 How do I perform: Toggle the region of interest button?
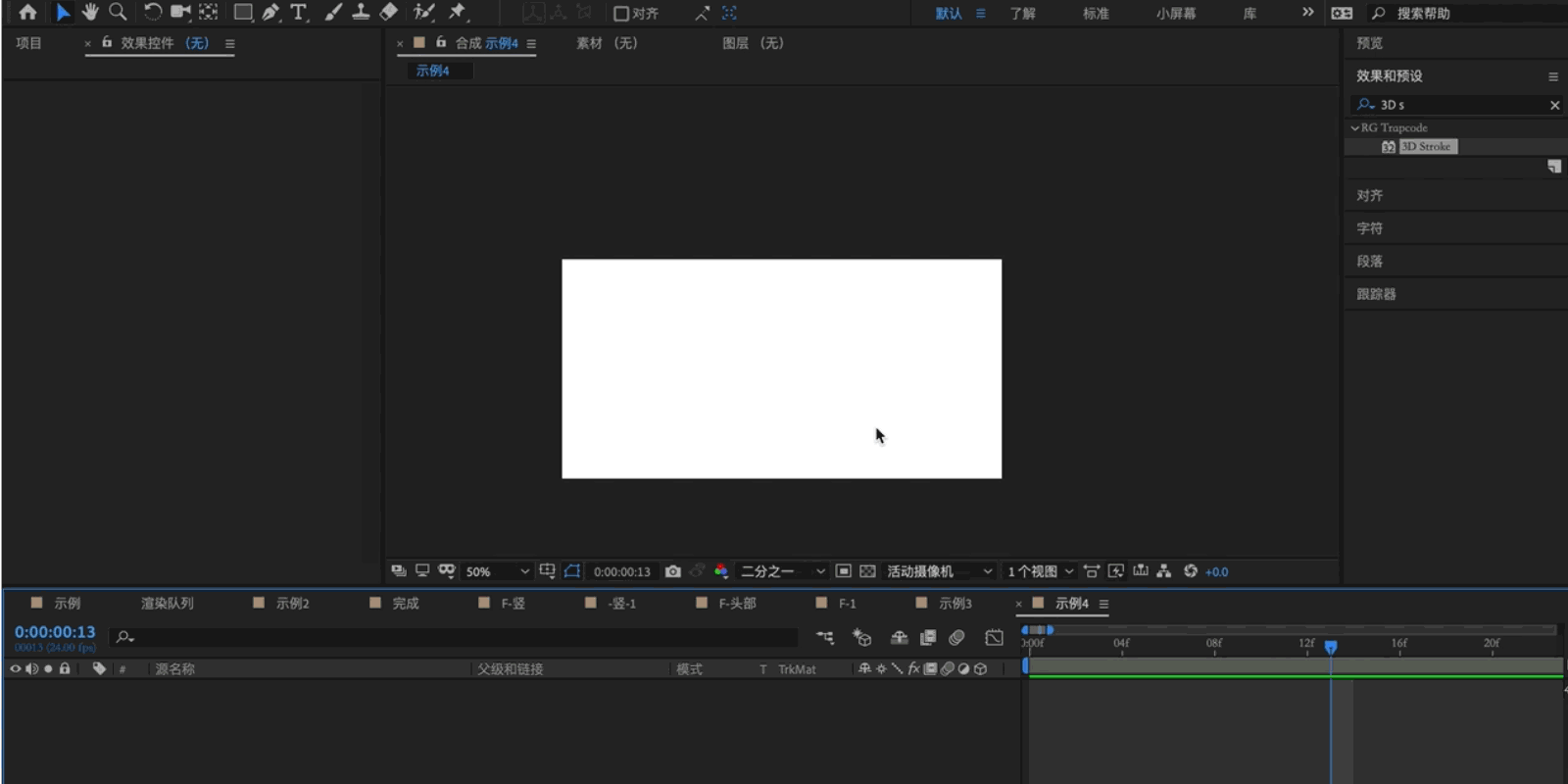843,571
